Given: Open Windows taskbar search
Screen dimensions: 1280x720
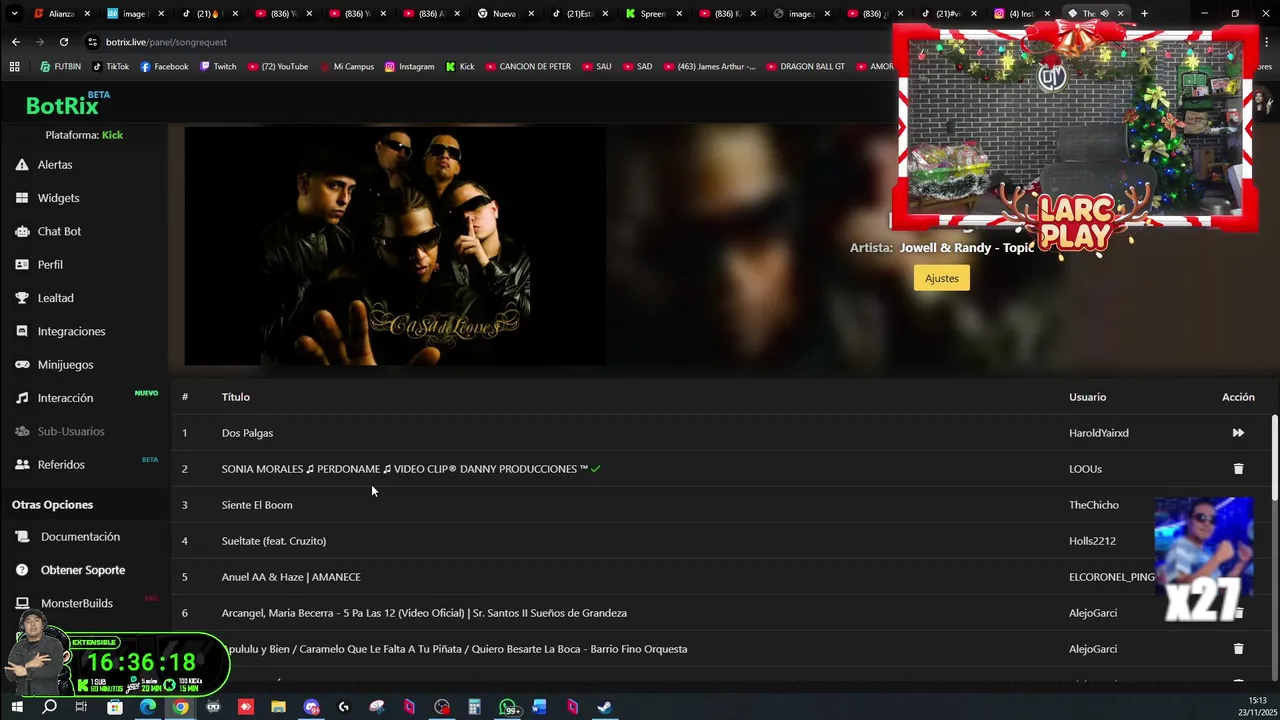Looking at the screenshot, I should pyautogui.click(x=49, y=707).
